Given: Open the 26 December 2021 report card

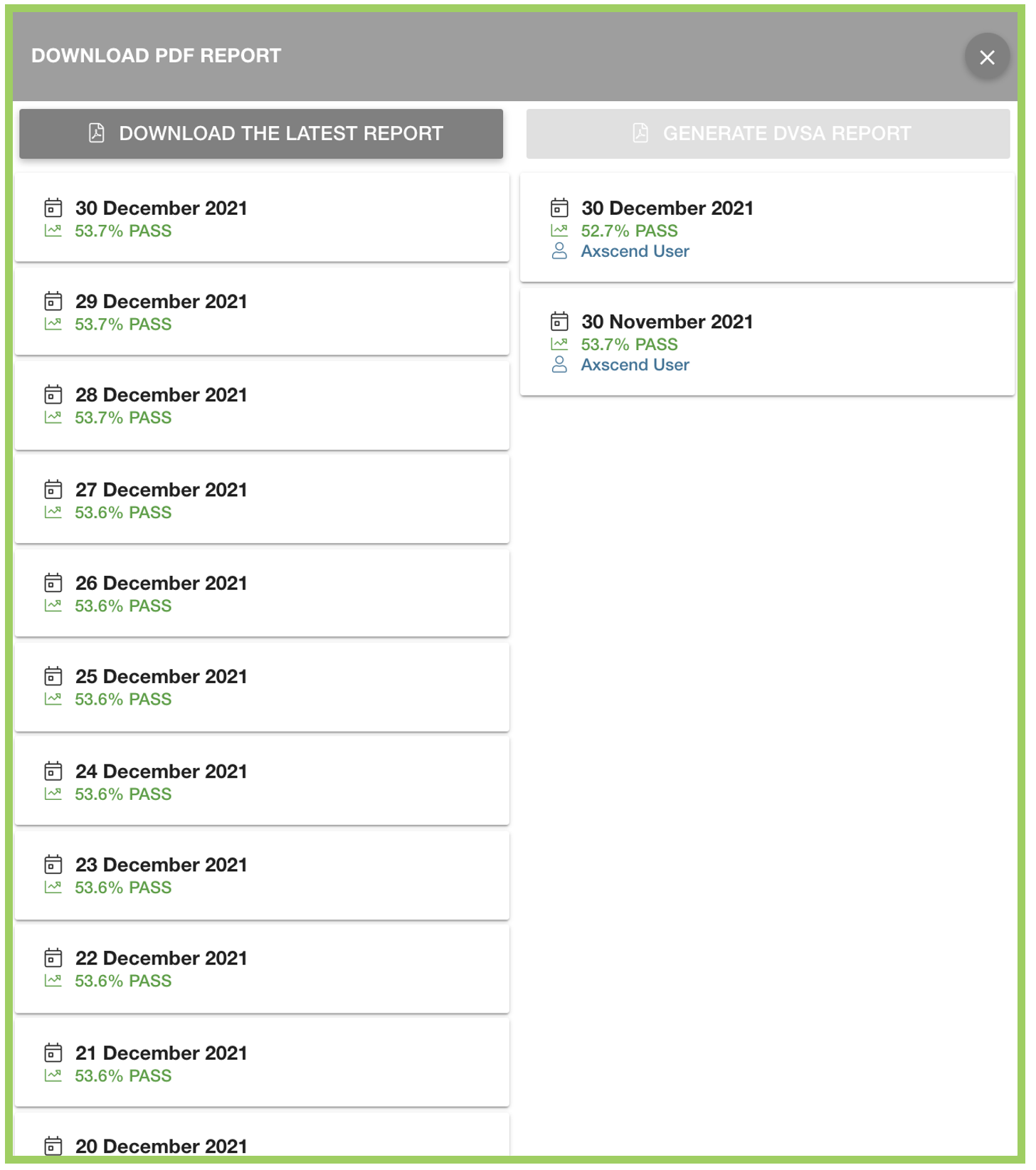Looking at the screenshot, I should [262, 594].
